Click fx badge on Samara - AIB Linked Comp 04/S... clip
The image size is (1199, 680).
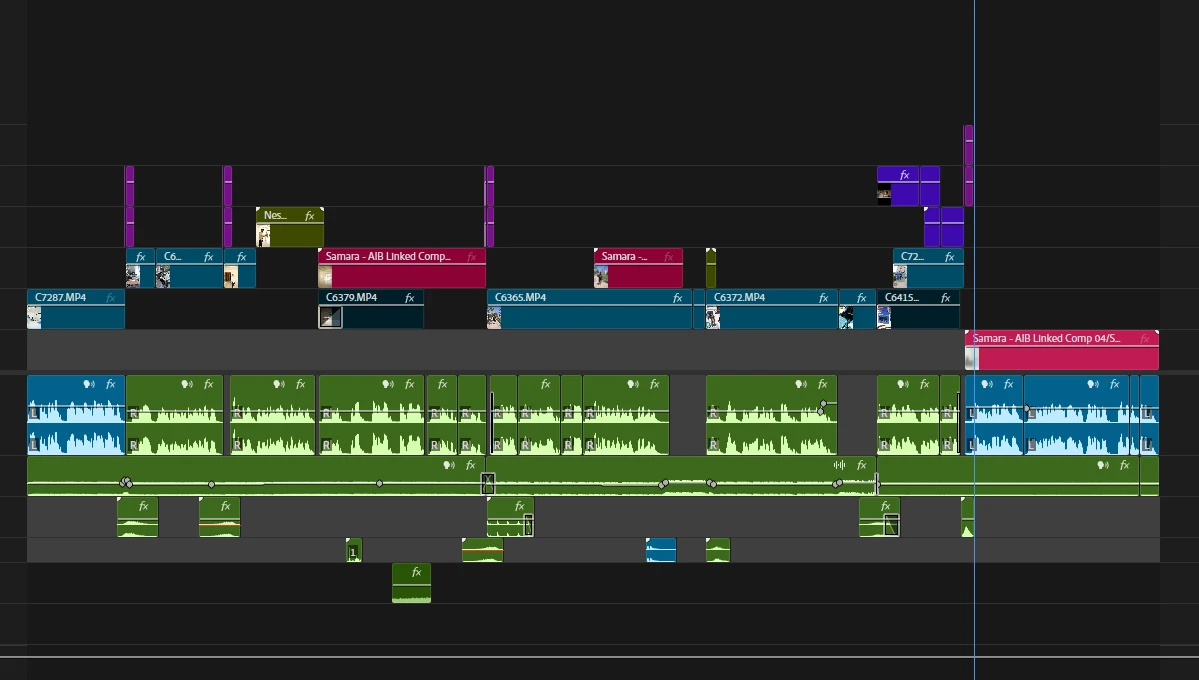pyautogui.click(x=1144, y=339)
